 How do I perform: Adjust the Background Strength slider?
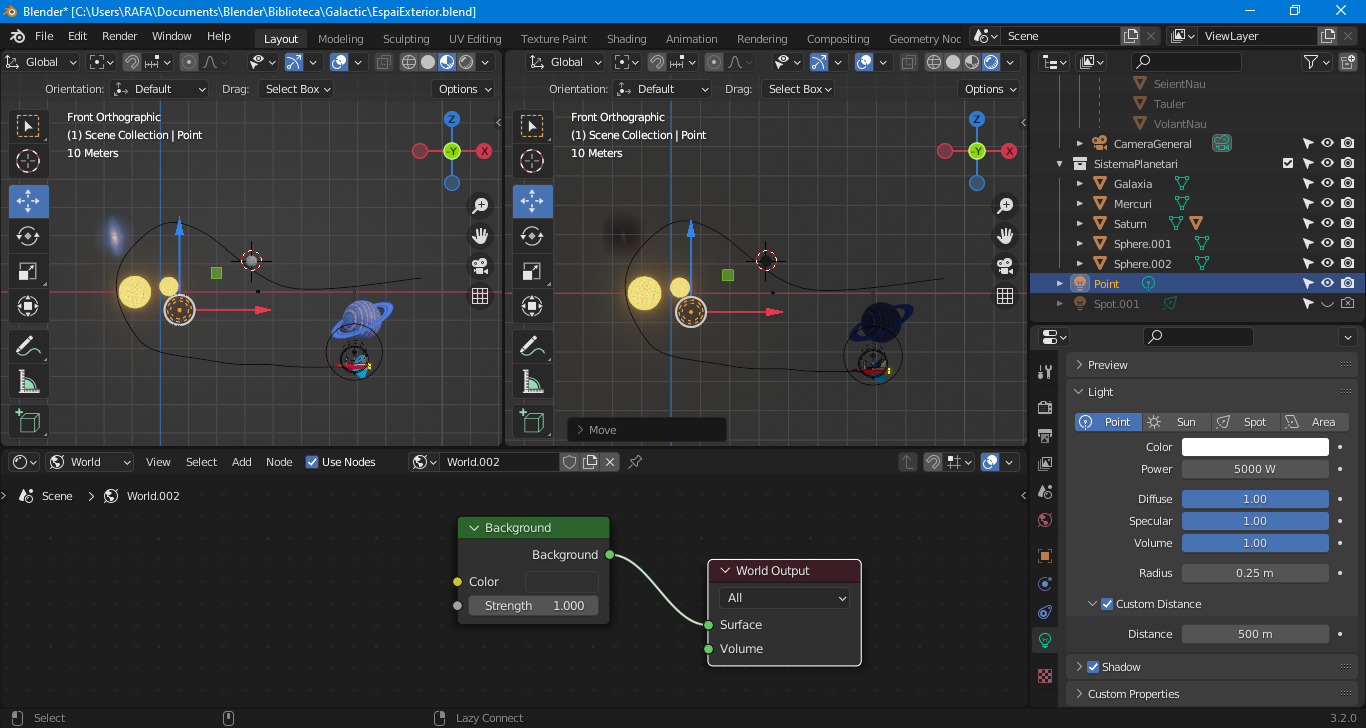click(x=533, y=606)
